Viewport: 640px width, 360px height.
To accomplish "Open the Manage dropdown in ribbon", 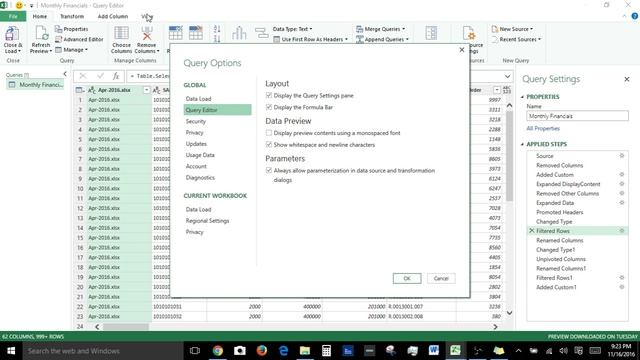I will point(71,49).
